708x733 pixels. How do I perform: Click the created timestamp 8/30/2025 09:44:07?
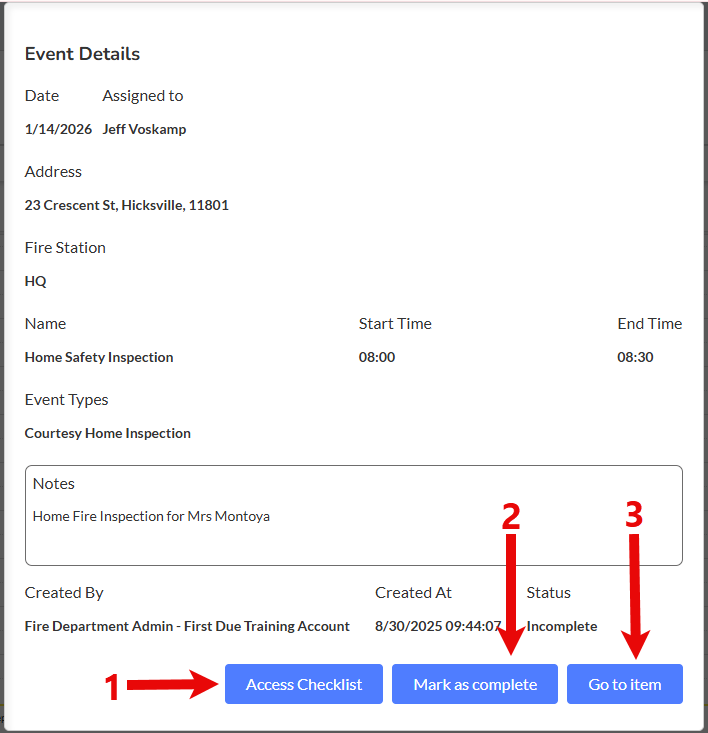point(438,626)
